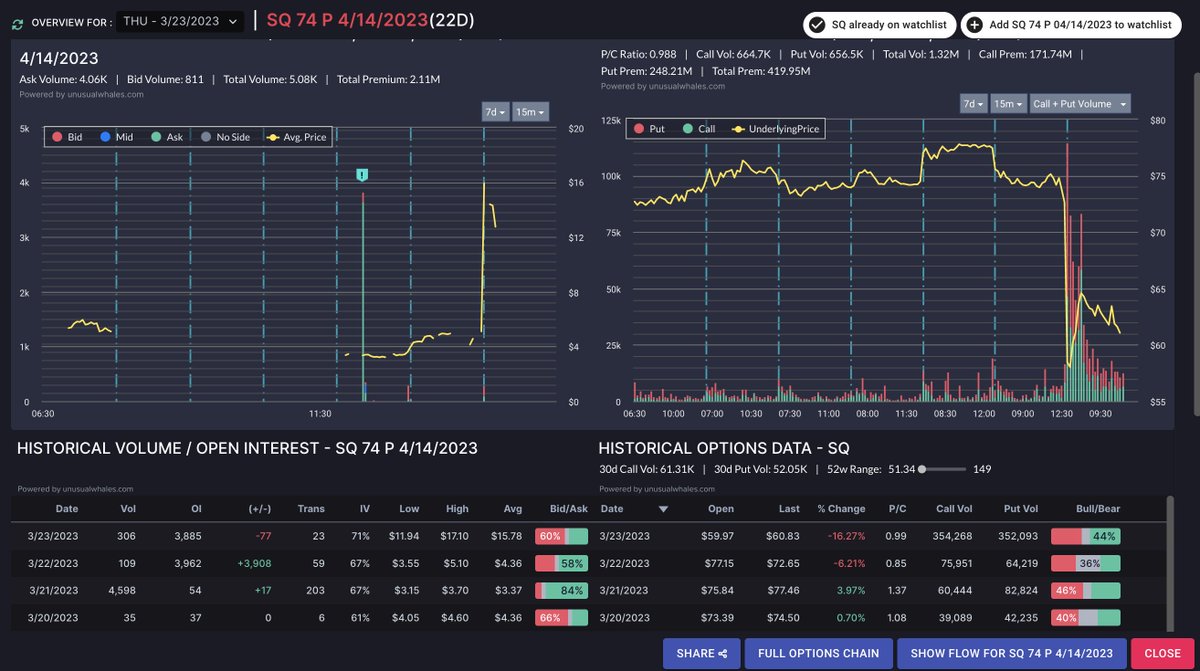Close the overview with the CLOSE button
This screenshot has width=1200, height=671.
1162,653
